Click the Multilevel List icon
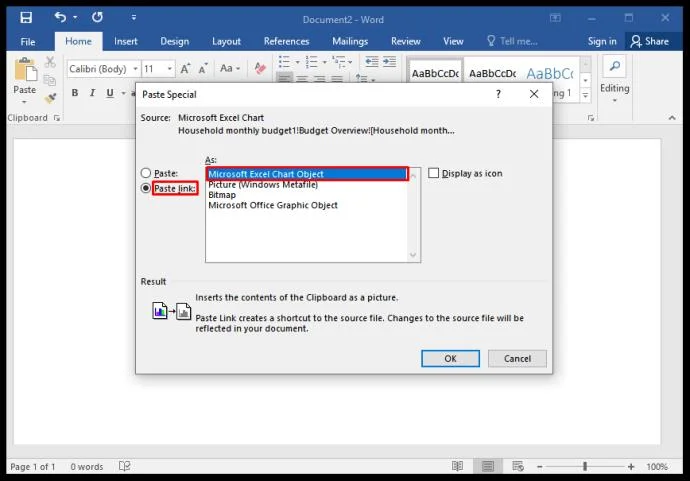Screen dimensions: 690x481 (338, 62)
